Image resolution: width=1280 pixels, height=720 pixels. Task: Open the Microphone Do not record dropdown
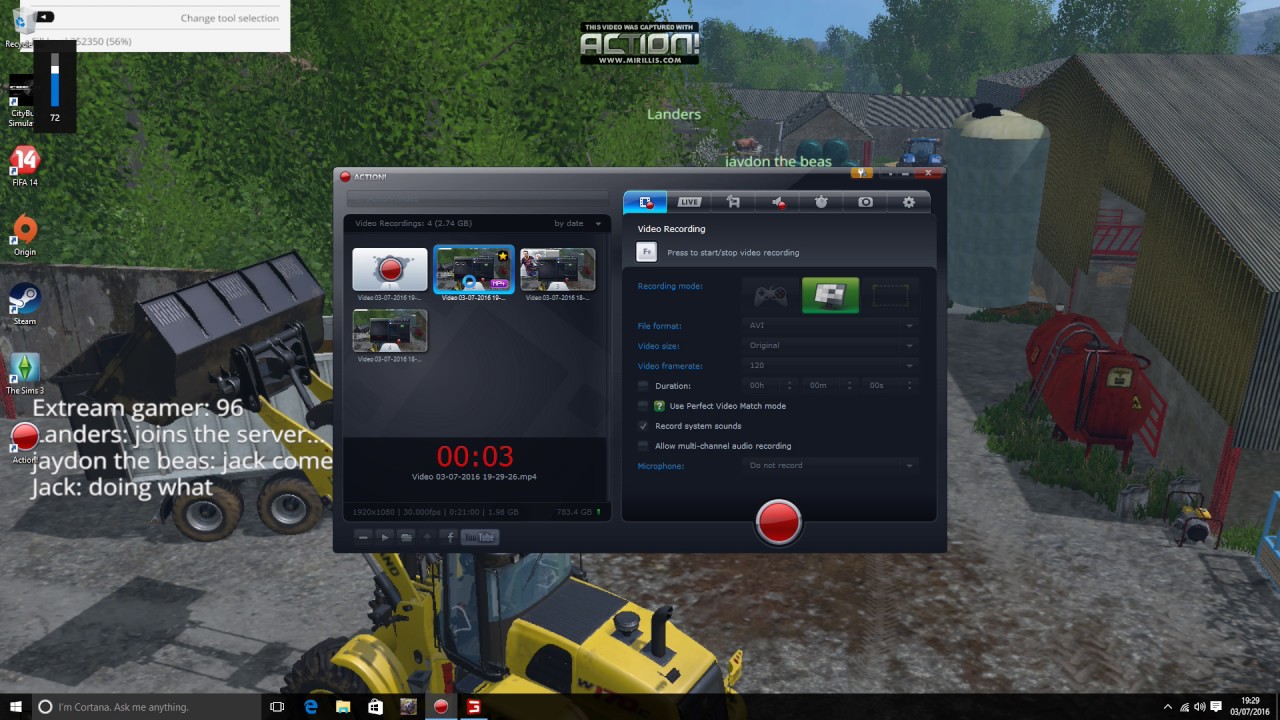[x=831, y=466]
